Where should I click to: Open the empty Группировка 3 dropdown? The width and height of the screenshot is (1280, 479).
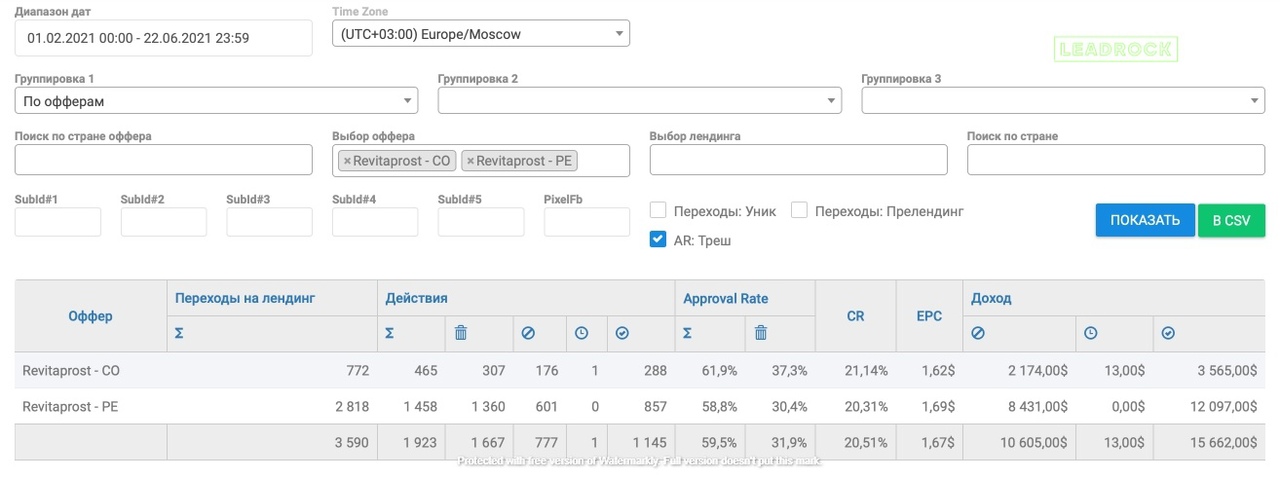(x=1063, y=101)
